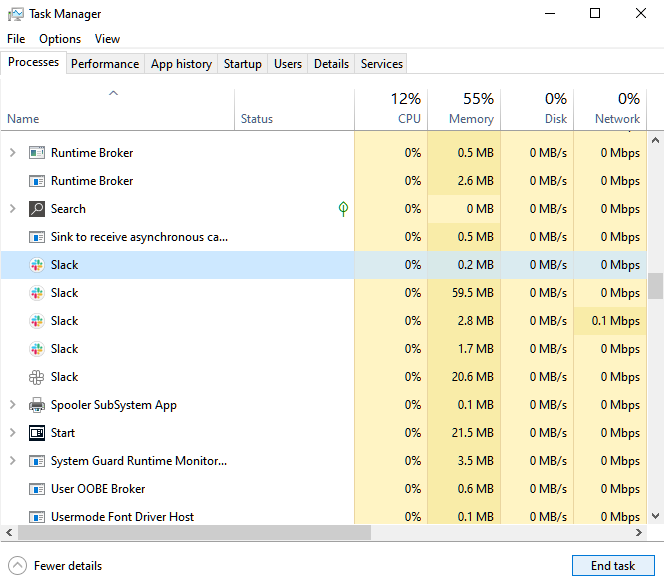
Task: Click the Fewer details link
Action: click(x=68, y=566)
